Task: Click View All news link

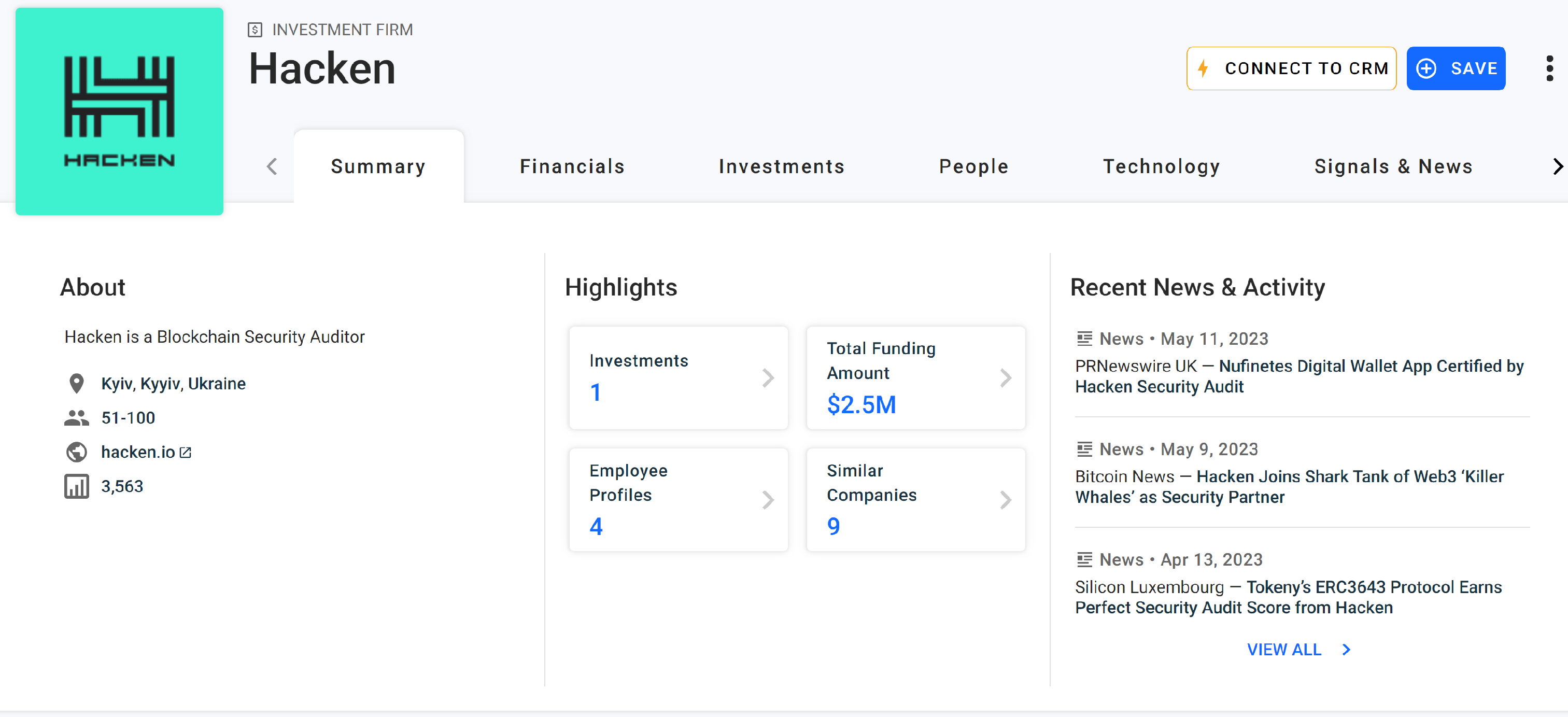Action: tap(1284, 650)
